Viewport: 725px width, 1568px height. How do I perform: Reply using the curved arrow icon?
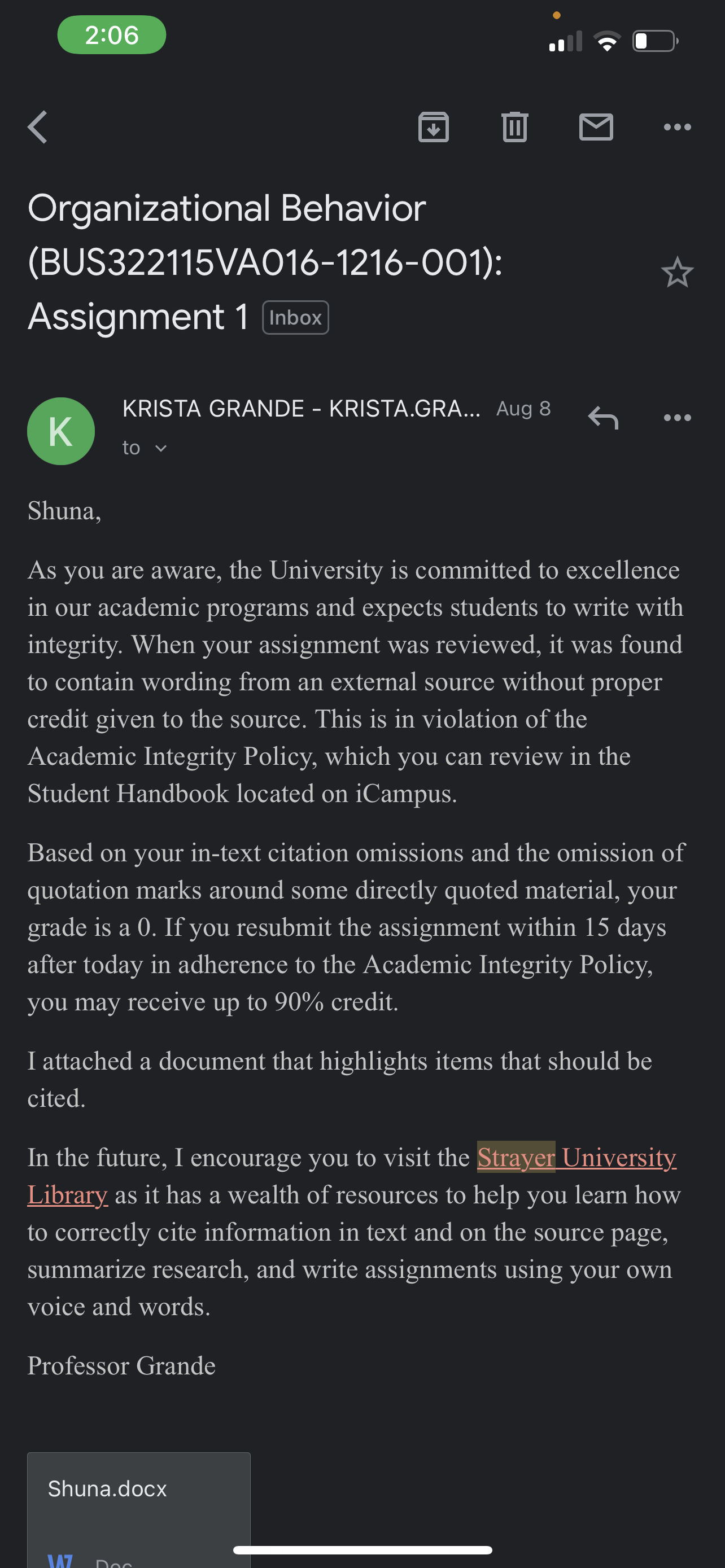click(603, 418)
